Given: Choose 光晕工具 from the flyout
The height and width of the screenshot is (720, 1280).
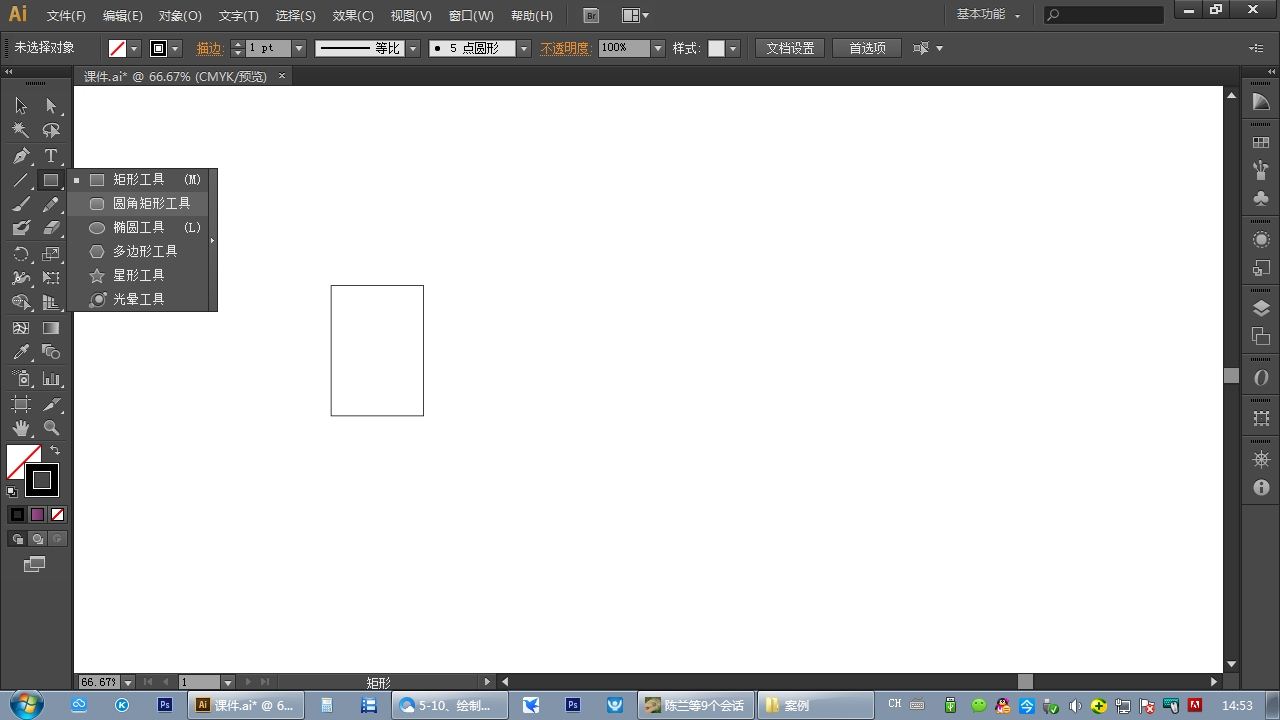Looking at the screenshot, I should pyautogui.click(x=138, y=299).
